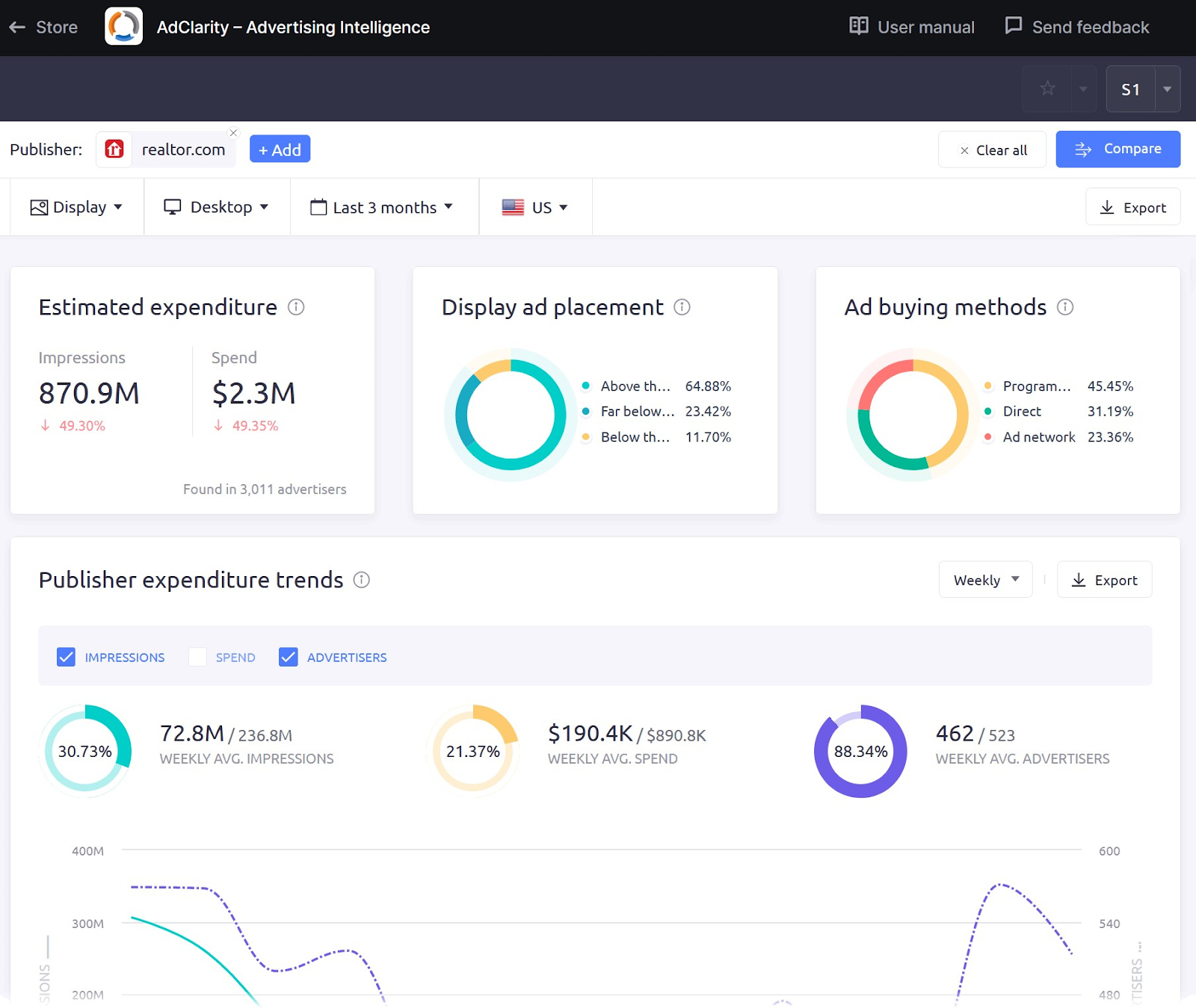Screen dimensions: 1196x1008
Task: Expand the Desktop device dropdown
Action: [217, 207]
